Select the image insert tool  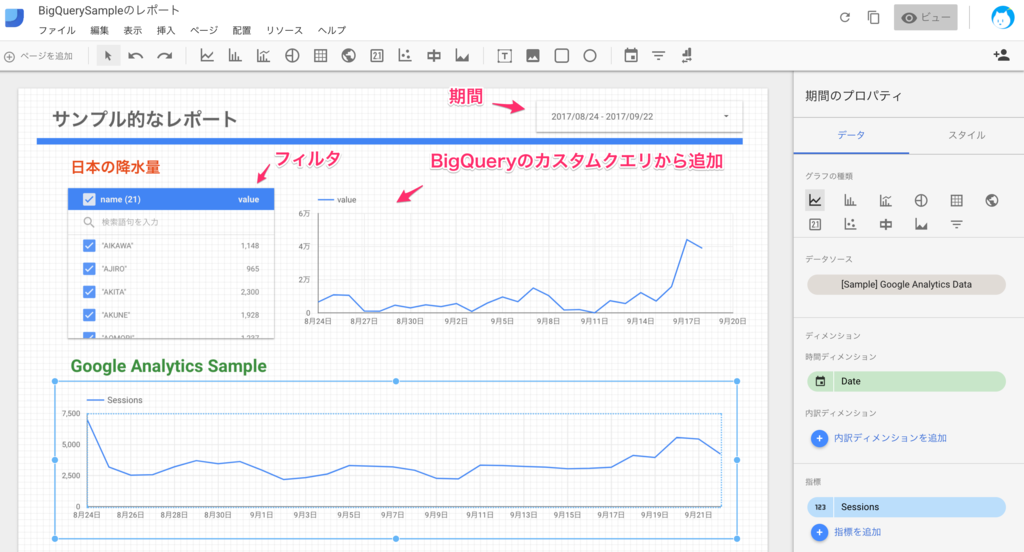[x=533, y=56]
